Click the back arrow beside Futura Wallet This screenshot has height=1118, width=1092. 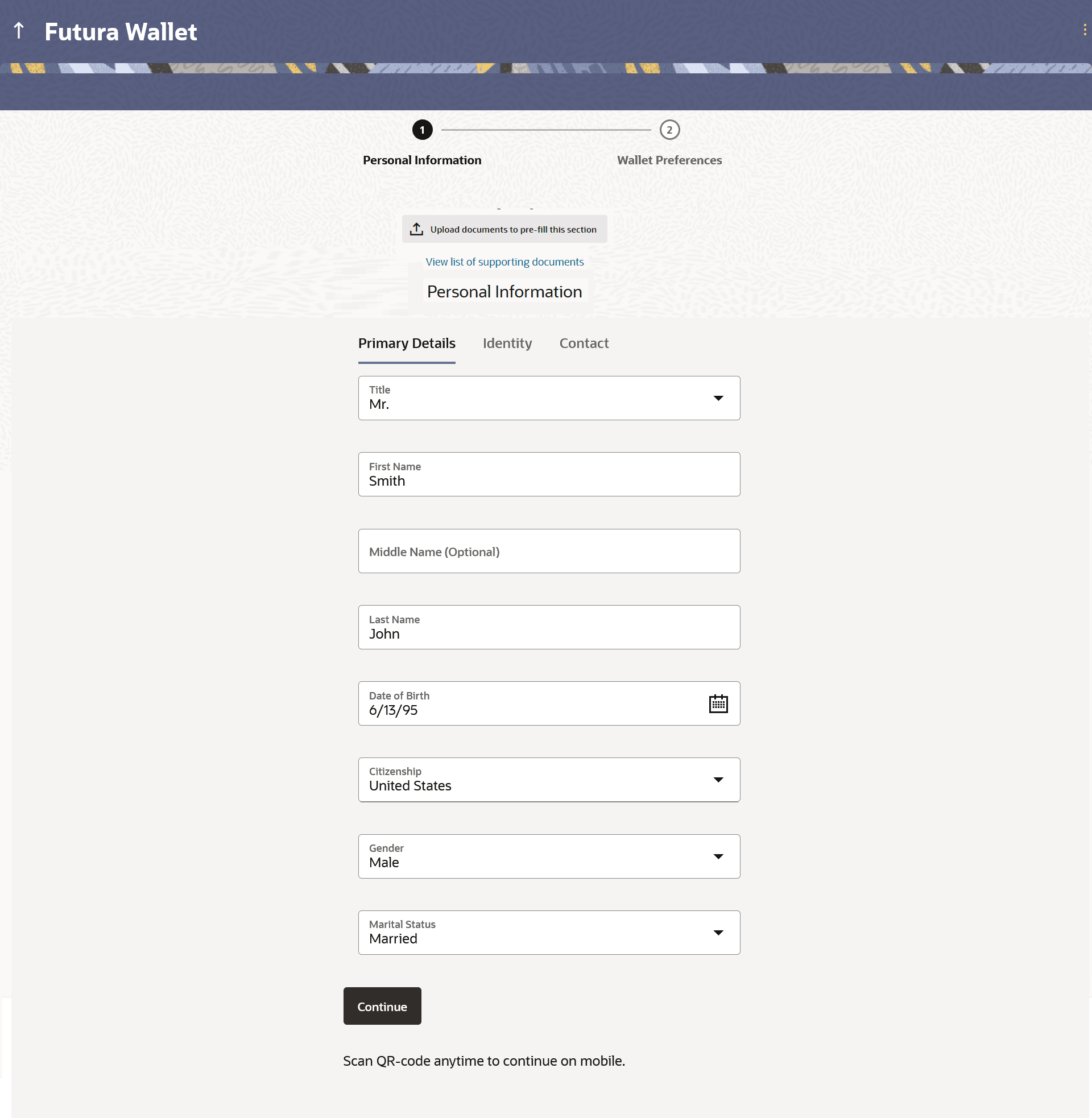[19, 31]
